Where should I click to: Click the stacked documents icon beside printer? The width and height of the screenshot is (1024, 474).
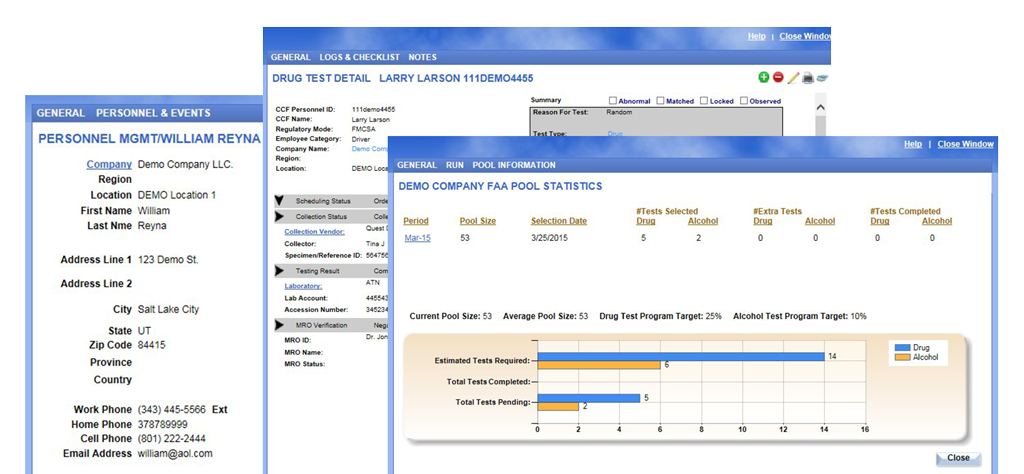coord(822,77)
